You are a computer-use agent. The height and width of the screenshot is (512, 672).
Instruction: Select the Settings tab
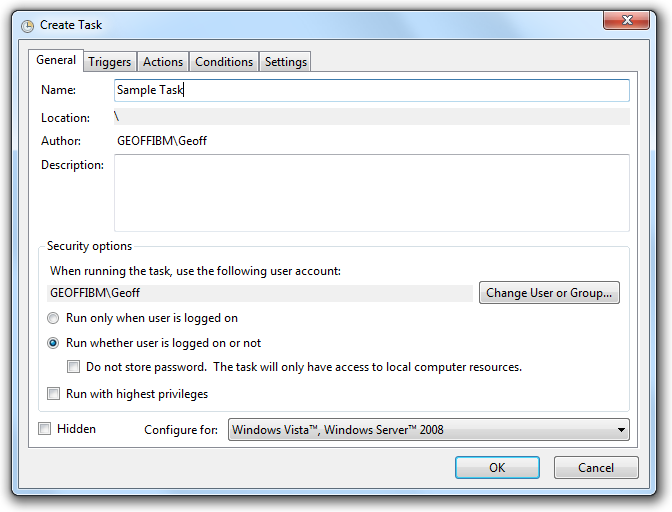tap(285, 62)
